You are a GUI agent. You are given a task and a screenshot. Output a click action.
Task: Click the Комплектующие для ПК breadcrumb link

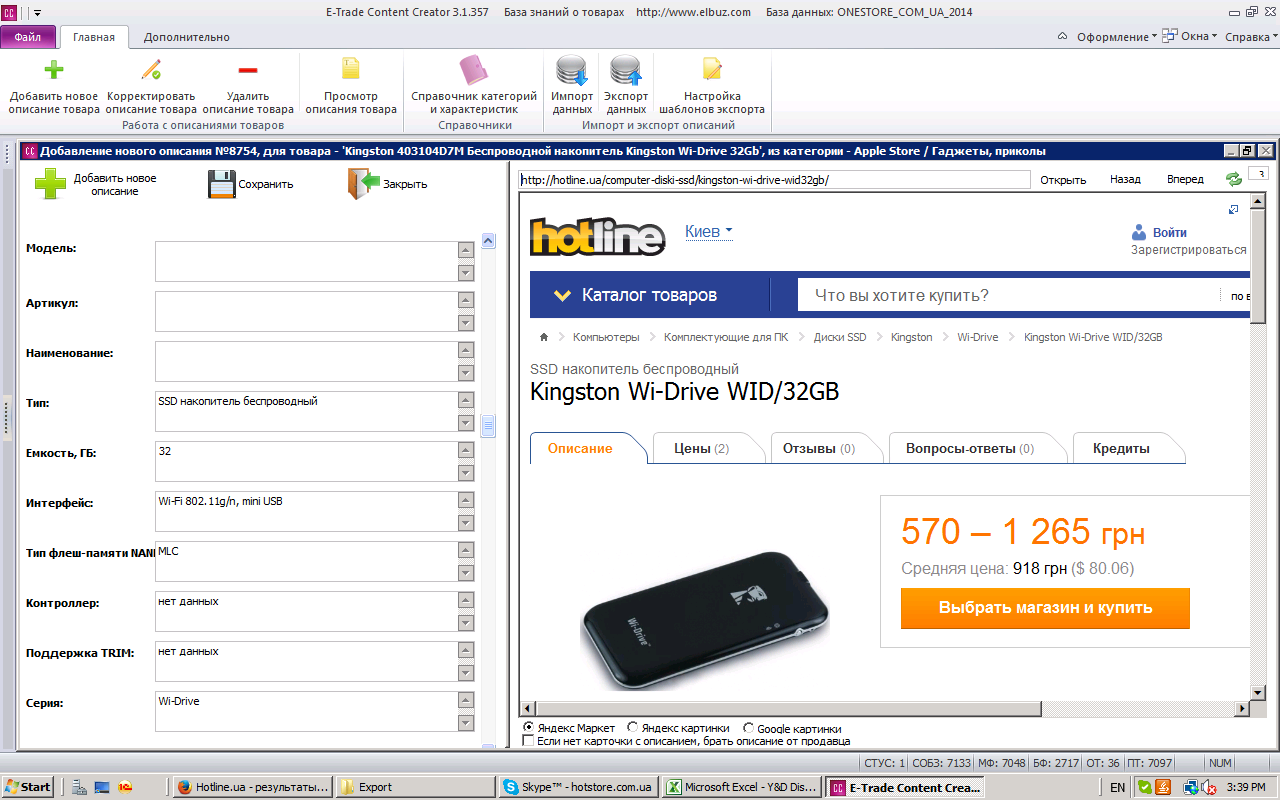point(726,337)
